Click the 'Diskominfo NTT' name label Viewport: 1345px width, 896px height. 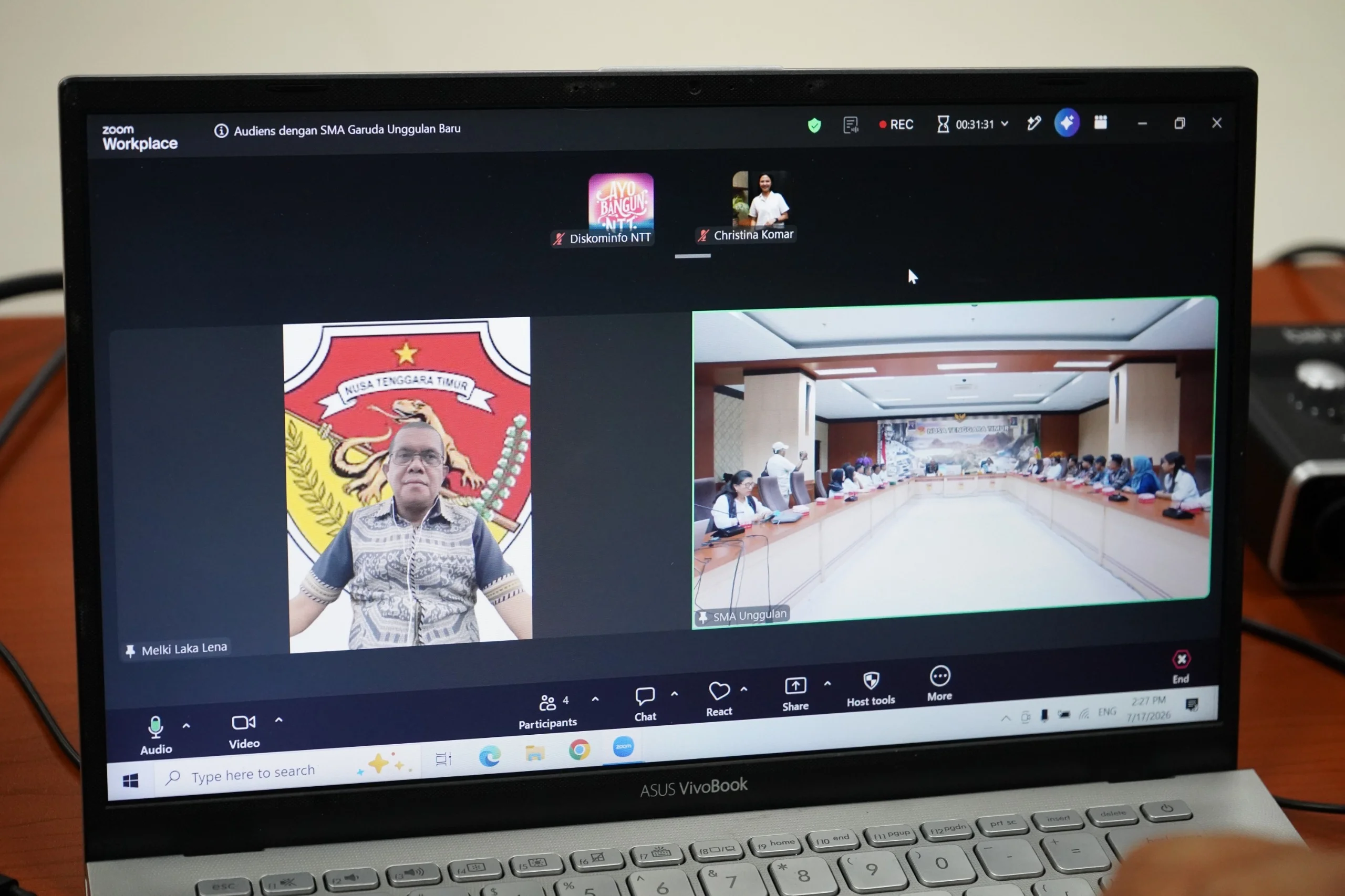tap(610, 238)
